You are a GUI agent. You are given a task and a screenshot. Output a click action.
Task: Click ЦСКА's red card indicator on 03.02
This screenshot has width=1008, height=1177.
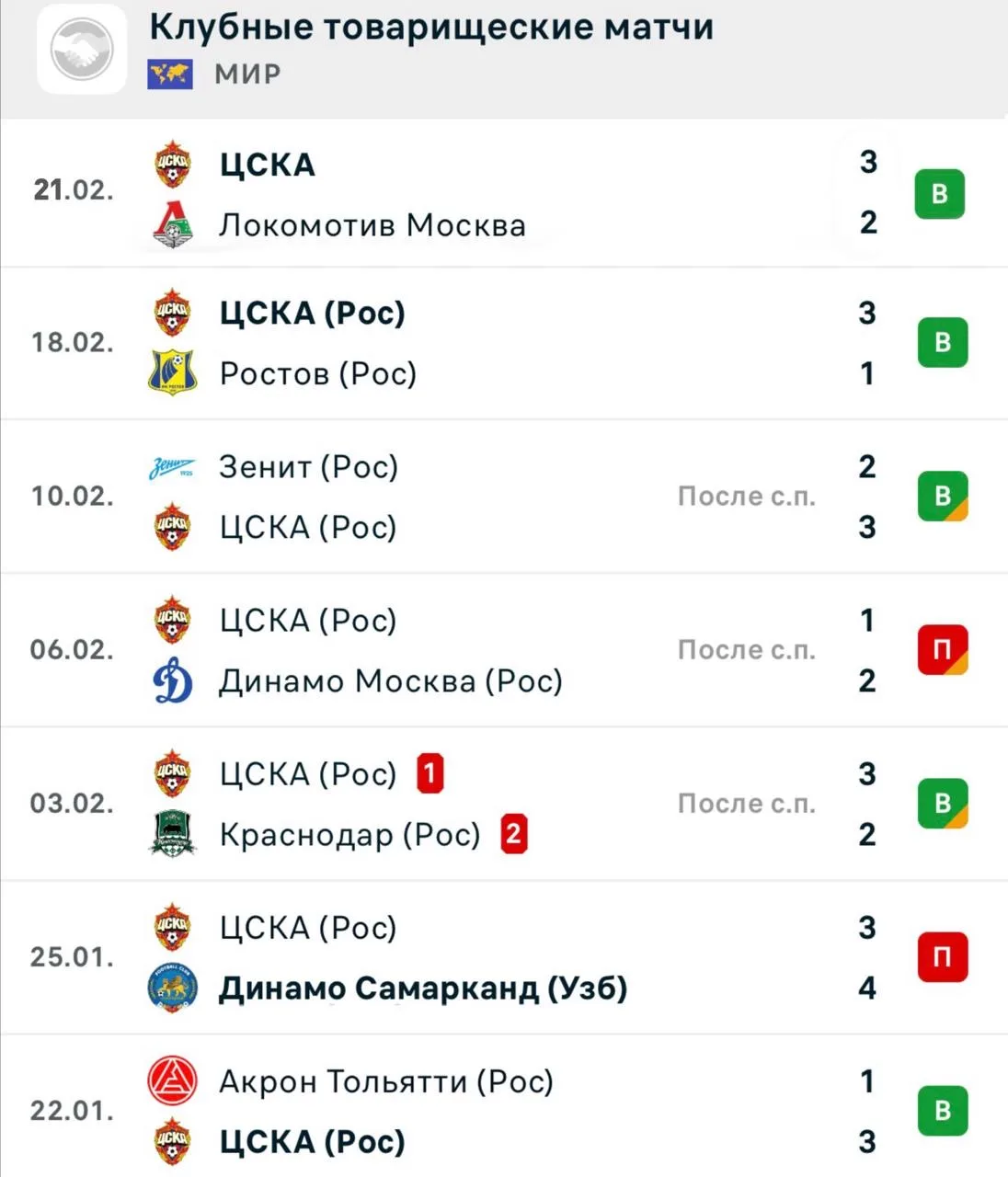(x=430, y=774)
